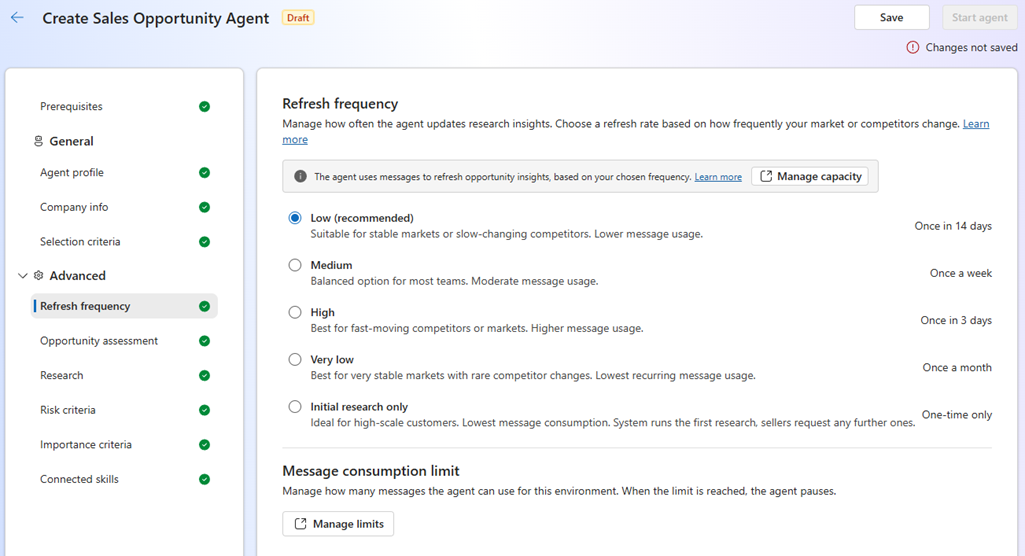This screenshot has width=1025, height=556.
Task: Click the One-time only label
Action: [x=957, y=415]
